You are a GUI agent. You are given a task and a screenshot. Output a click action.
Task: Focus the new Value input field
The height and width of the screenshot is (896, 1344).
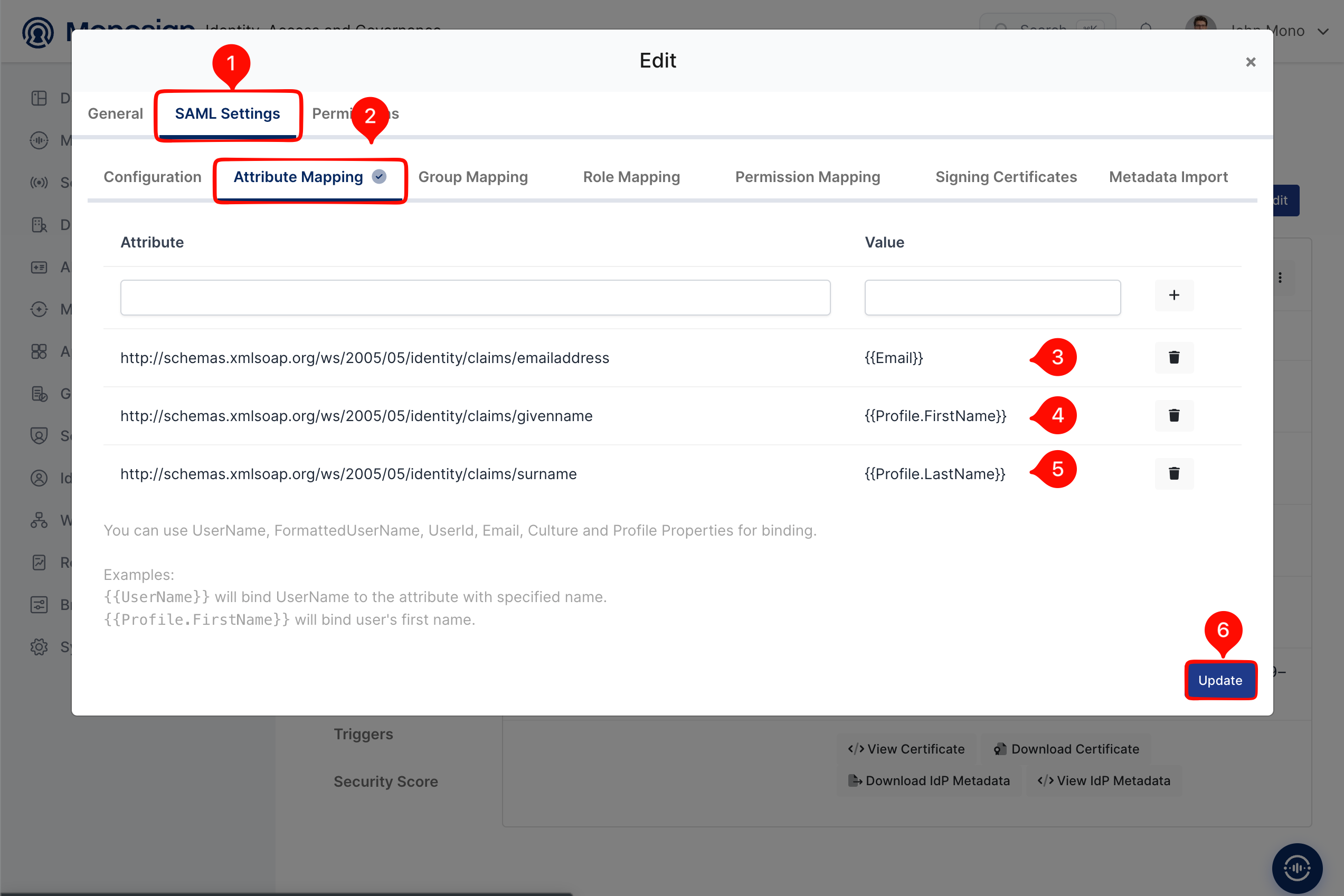click(992, 297)
